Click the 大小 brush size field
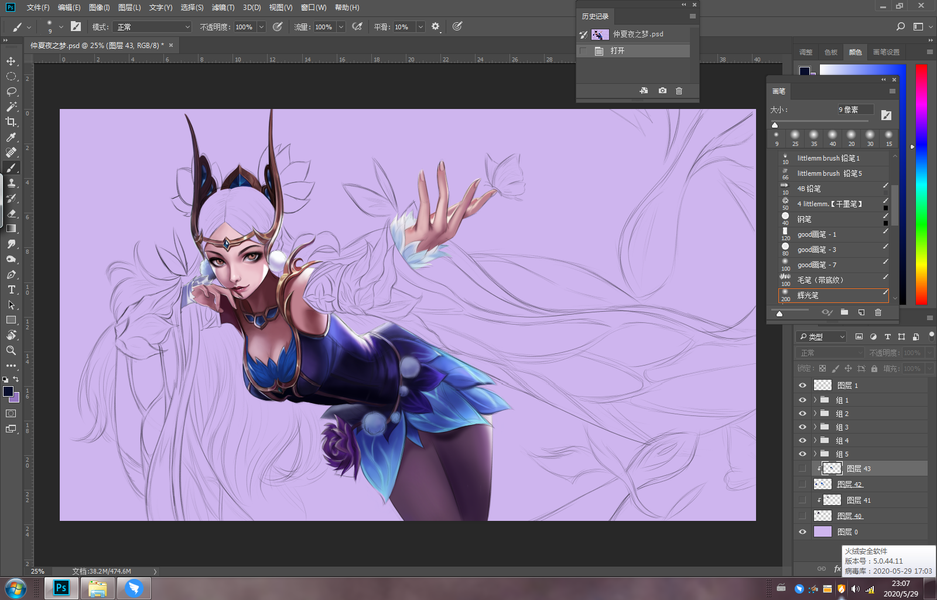937x600 pixels. click(x=855, y=110)
